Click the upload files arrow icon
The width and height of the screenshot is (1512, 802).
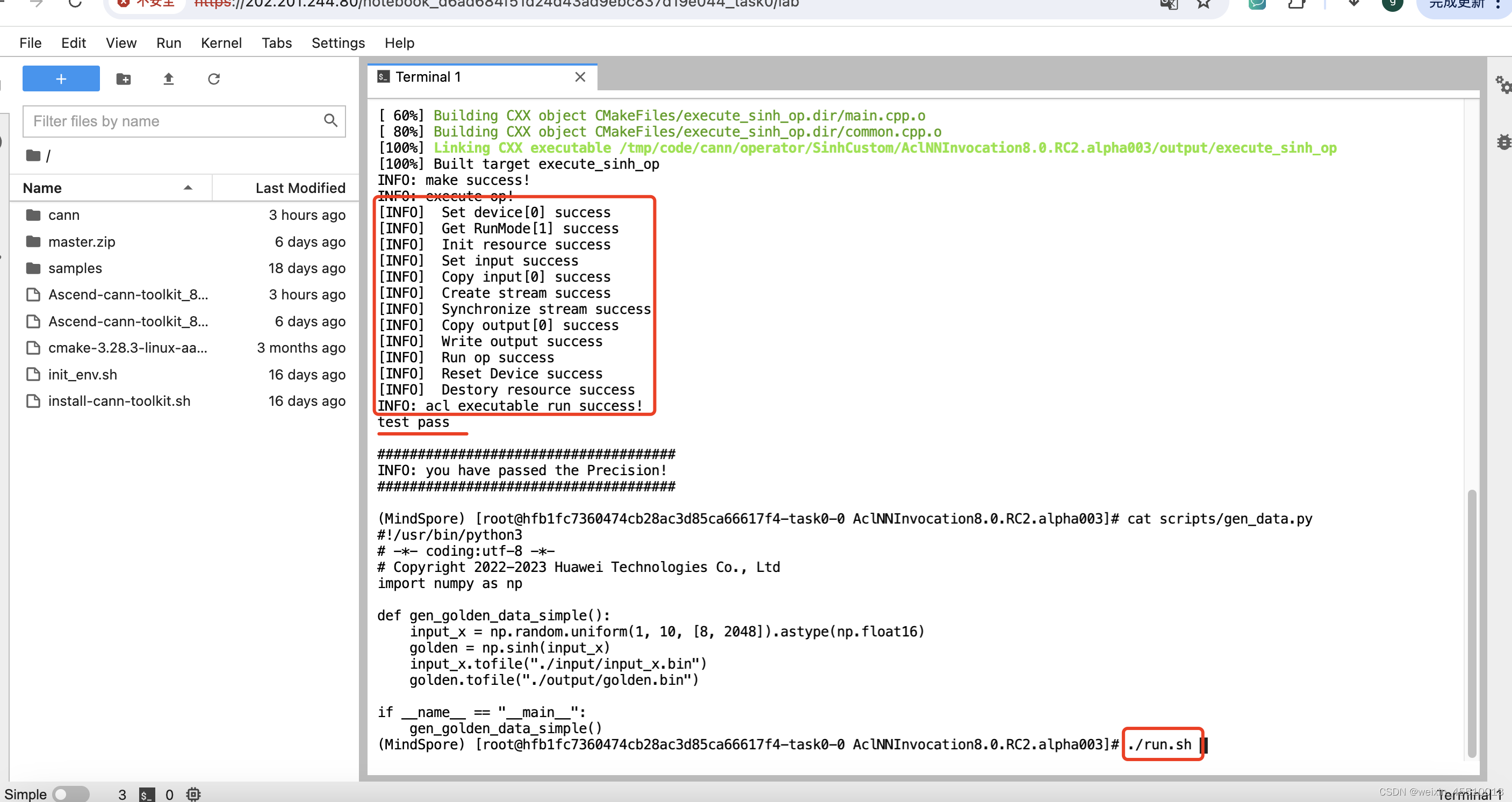click(x=169, y=78)
